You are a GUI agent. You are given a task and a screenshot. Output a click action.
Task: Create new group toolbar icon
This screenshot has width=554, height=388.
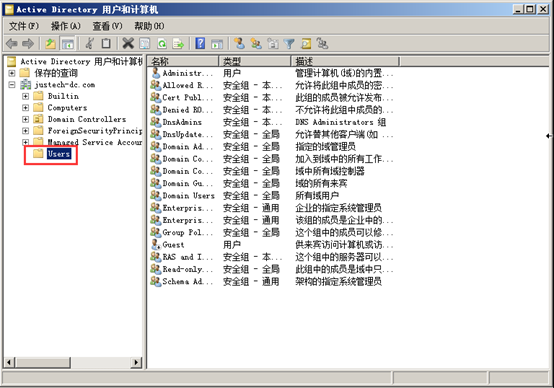256,44
